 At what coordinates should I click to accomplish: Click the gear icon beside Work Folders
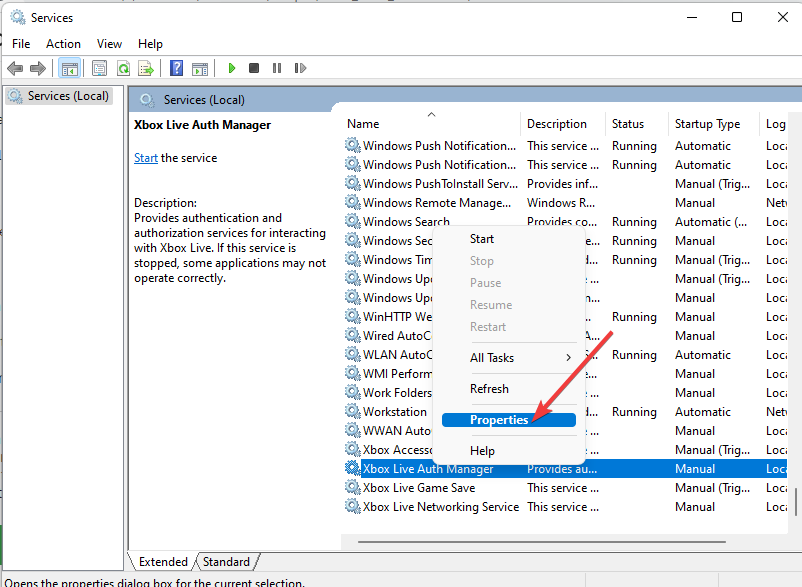[x=352, y=392]
